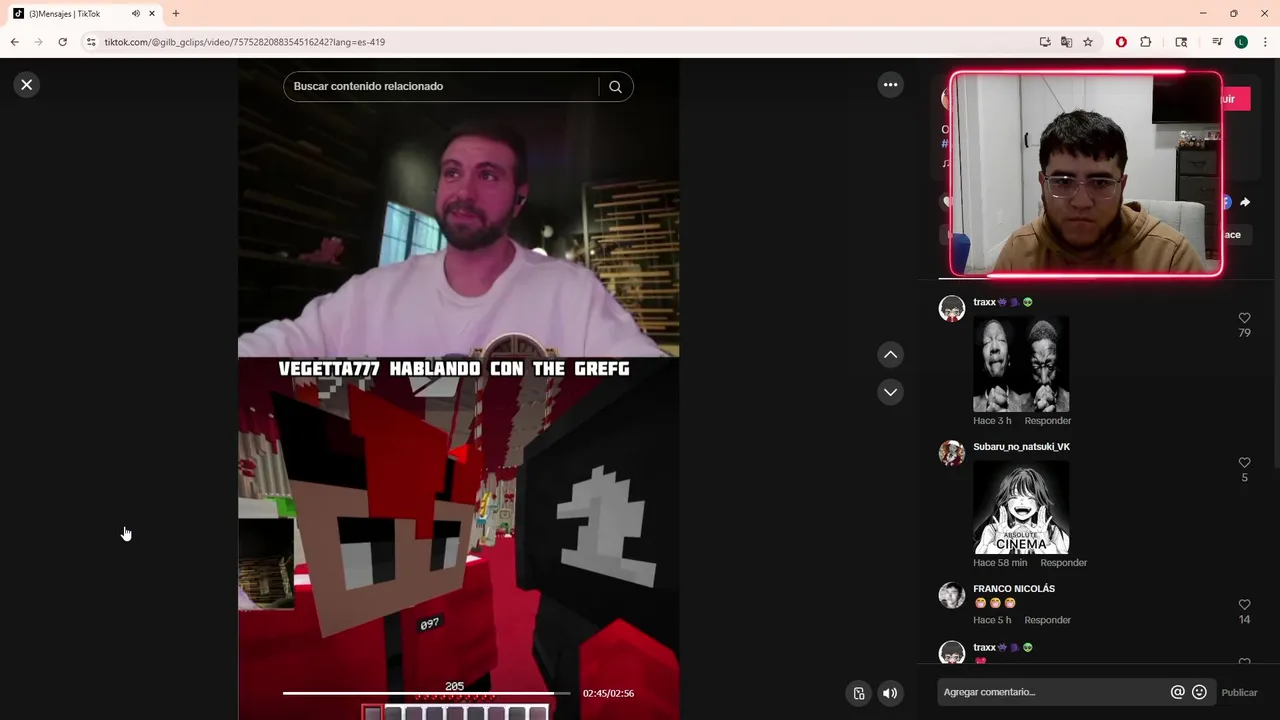The height and width of the screenshot is (720, 1280).
Task: Click the video to pause playback
Action: 458,390
